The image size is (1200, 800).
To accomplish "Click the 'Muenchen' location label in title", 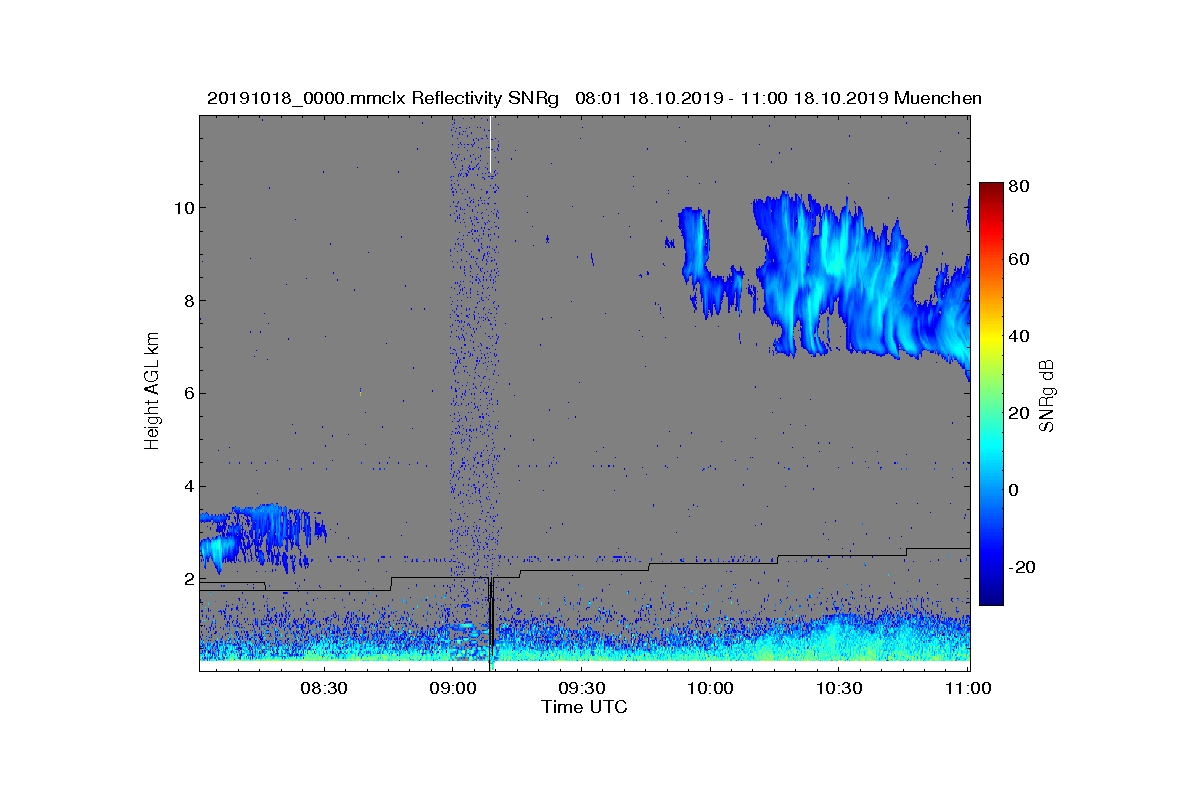I will pyautogui.click(x=938, y=98).
